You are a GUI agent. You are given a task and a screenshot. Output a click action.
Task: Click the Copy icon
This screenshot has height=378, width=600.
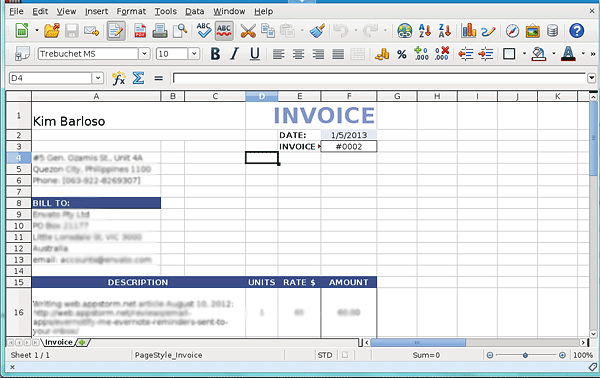tap(268, 31)
